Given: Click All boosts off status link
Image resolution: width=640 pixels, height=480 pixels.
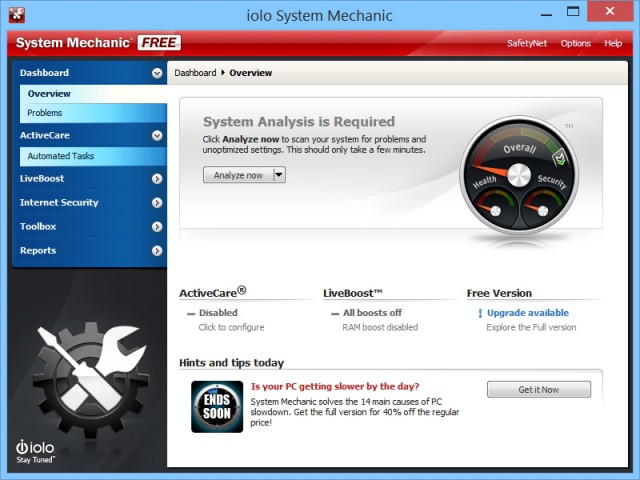Looking at the screenshot, I should pos(372,313).
